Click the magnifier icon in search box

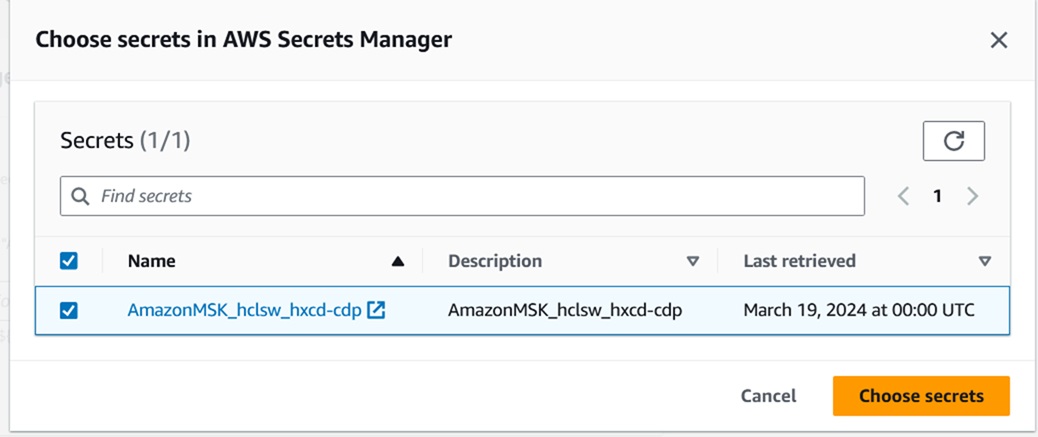pos(81,196)
